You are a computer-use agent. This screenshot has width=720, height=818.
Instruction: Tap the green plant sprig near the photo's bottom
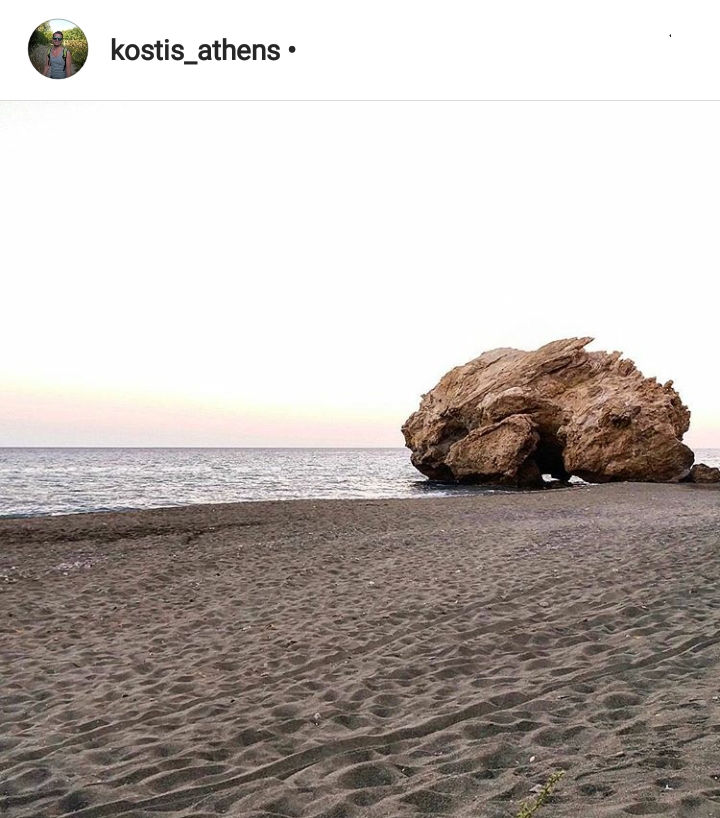[x=541, y=794]
